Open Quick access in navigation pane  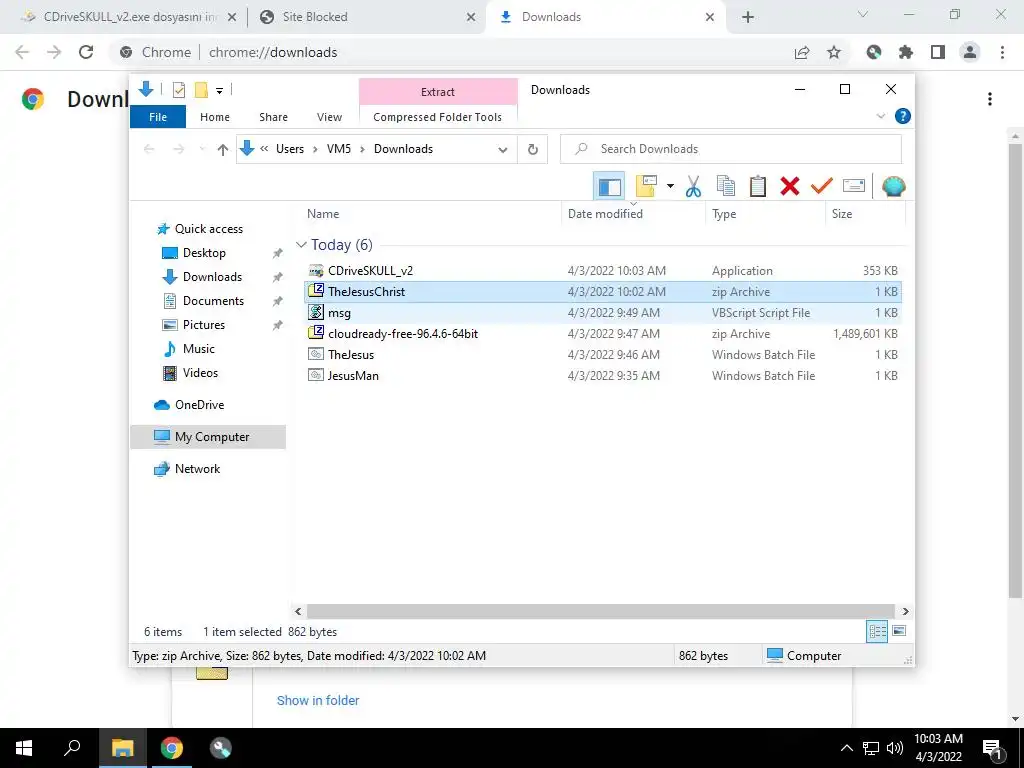[x=208, y=229]
